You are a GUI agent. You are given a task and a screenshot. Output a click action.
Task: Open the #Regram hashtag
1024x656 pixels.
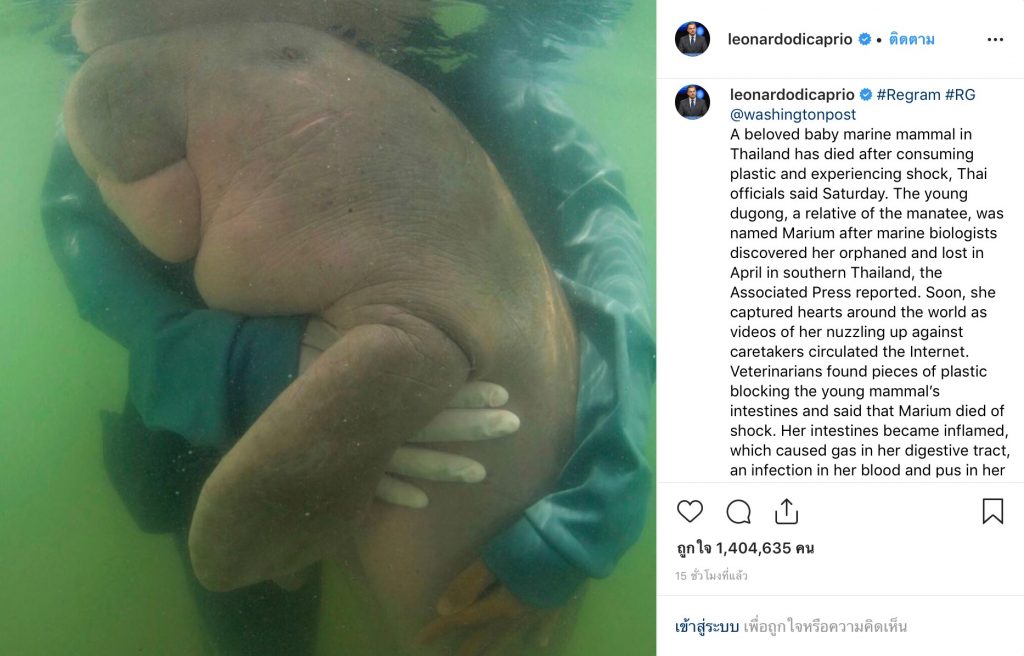908,95
